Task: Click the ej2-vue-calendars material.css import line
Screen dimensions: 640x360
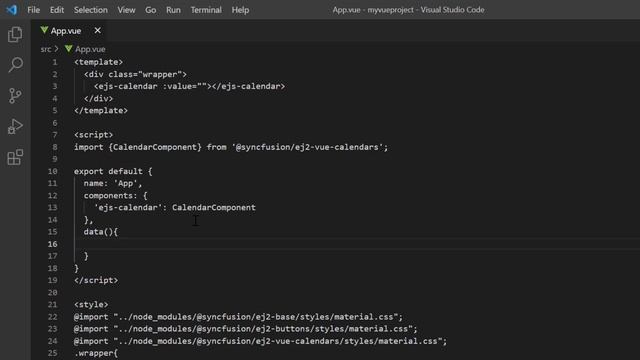Action: (x=260, y=341)
